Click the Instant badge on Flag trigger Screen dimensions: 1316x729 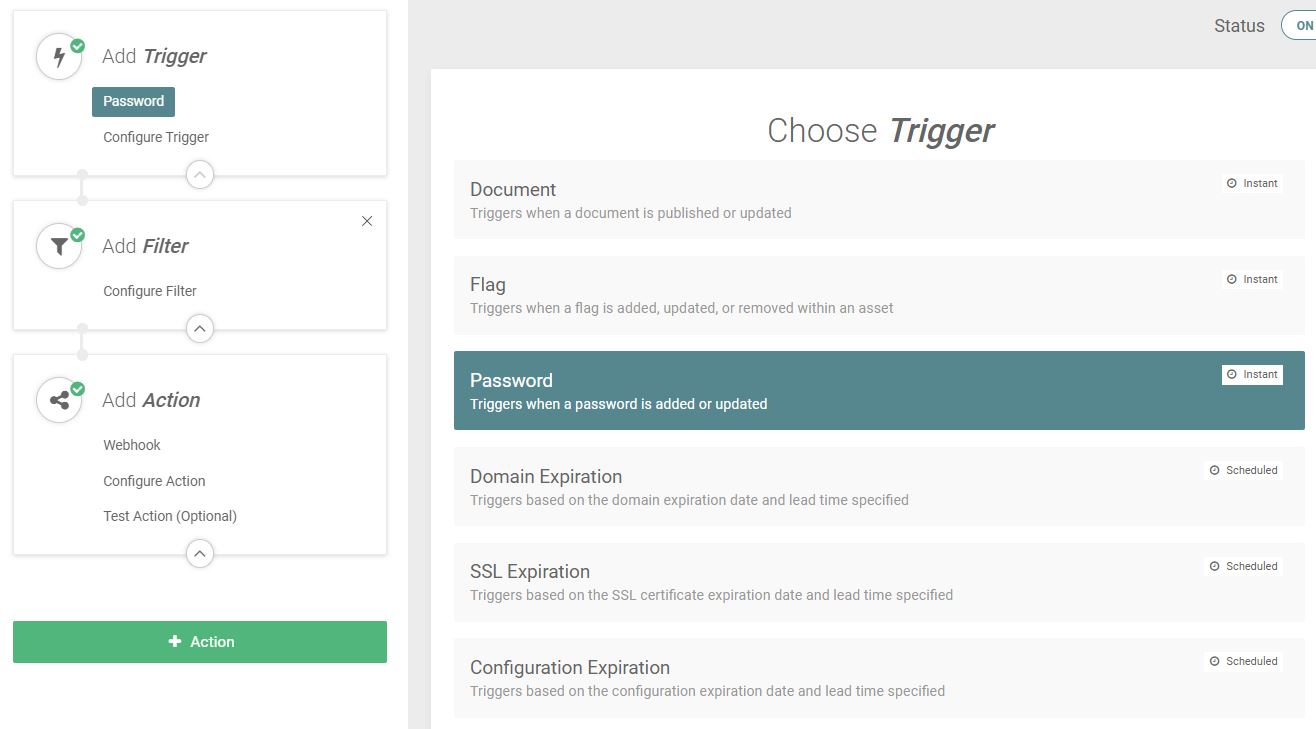pyautogui.click(x=1252, y=279)
